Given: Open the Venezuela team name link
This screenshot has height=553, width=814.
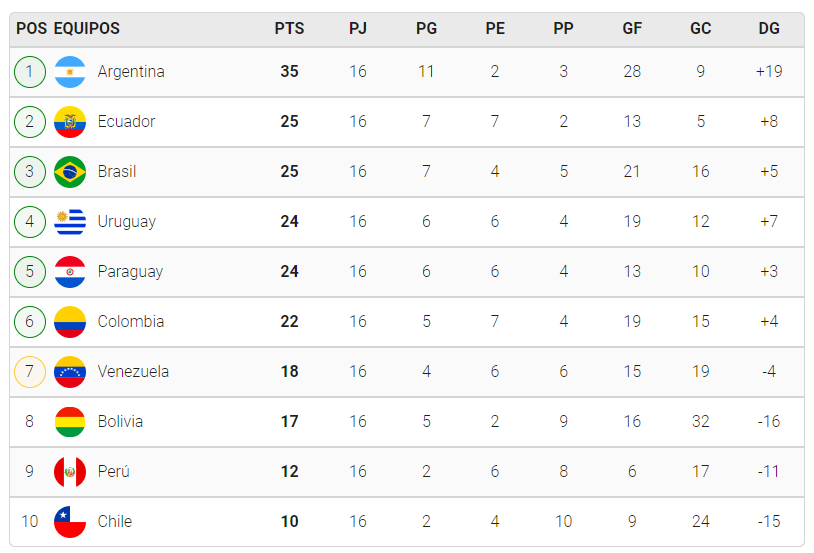Looking at the screenshot, I should point(133,371).
